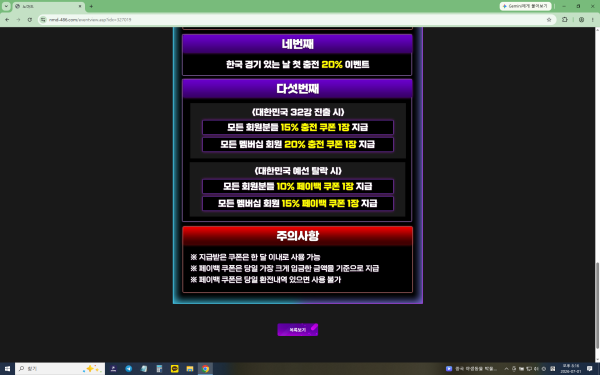Click the 대한민국 예선 탈락 시 heading
This screenshot has width=600, height=375.
click(298, 171)
